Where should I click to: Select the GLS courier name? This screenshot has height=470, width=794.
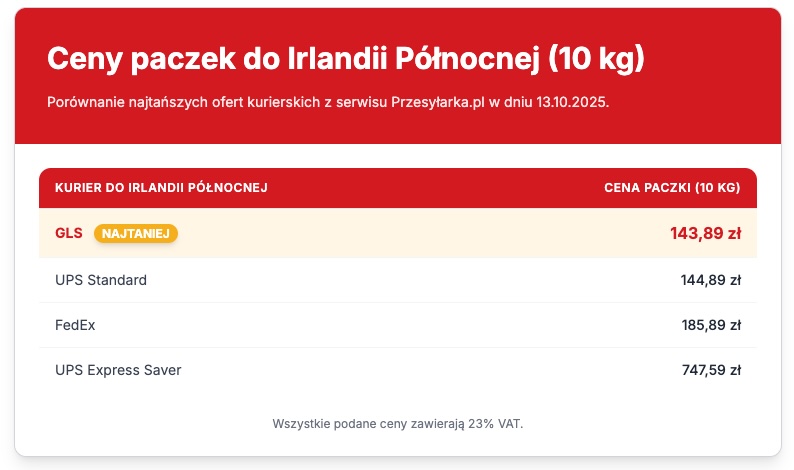pyautogui.click(x=68, y=234)
